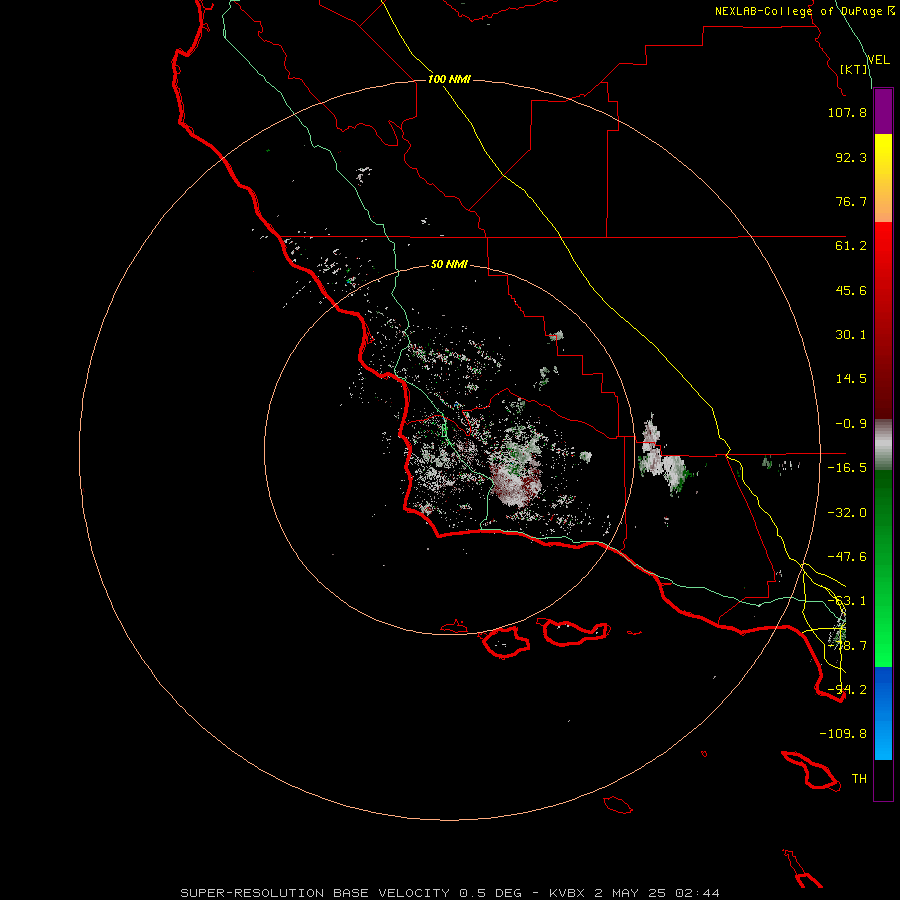Select the 14.5 velocity scale value
The image size is (900, 900).
click(851, 379)
